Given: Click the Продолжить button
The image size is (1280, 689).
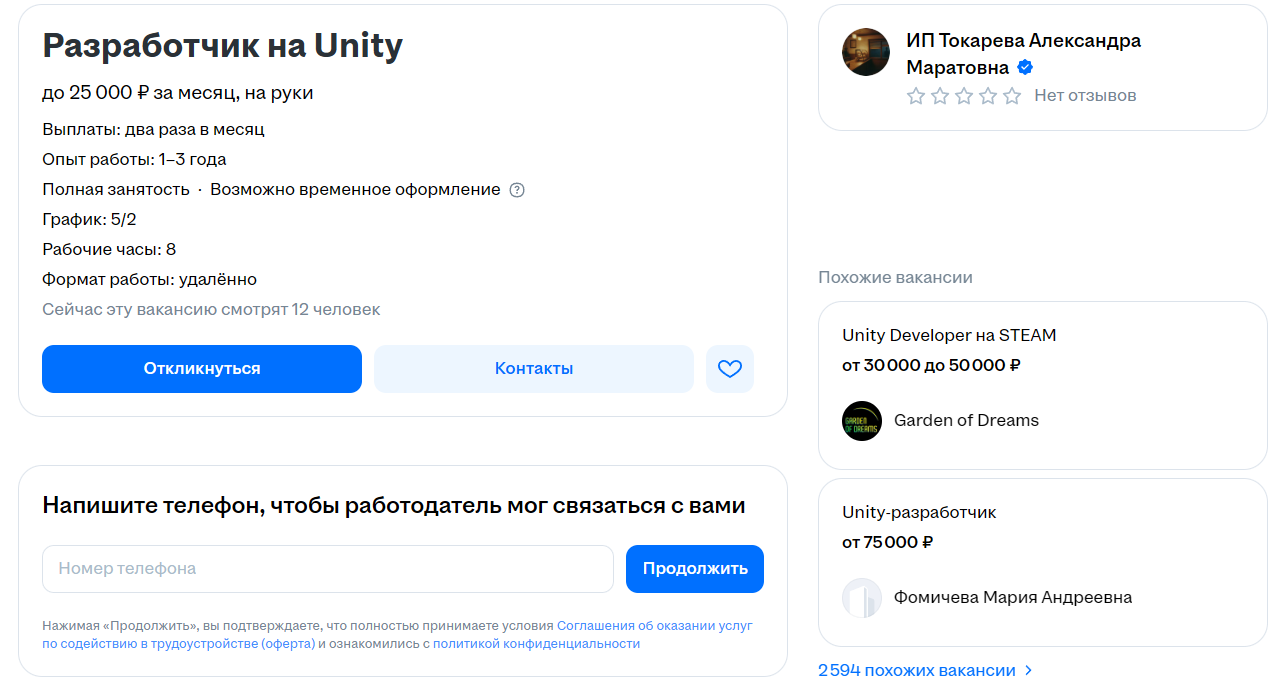Looking at the screenshot, I should coord(694,569).
